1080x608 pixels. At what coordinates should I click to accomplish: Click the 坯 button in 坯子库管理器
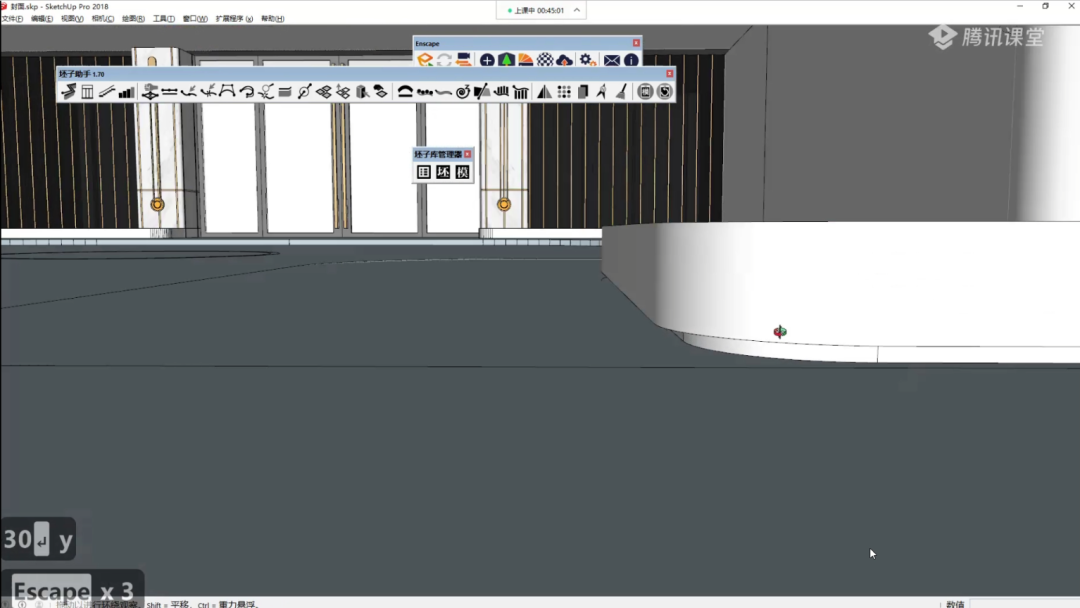pos(443,172)
